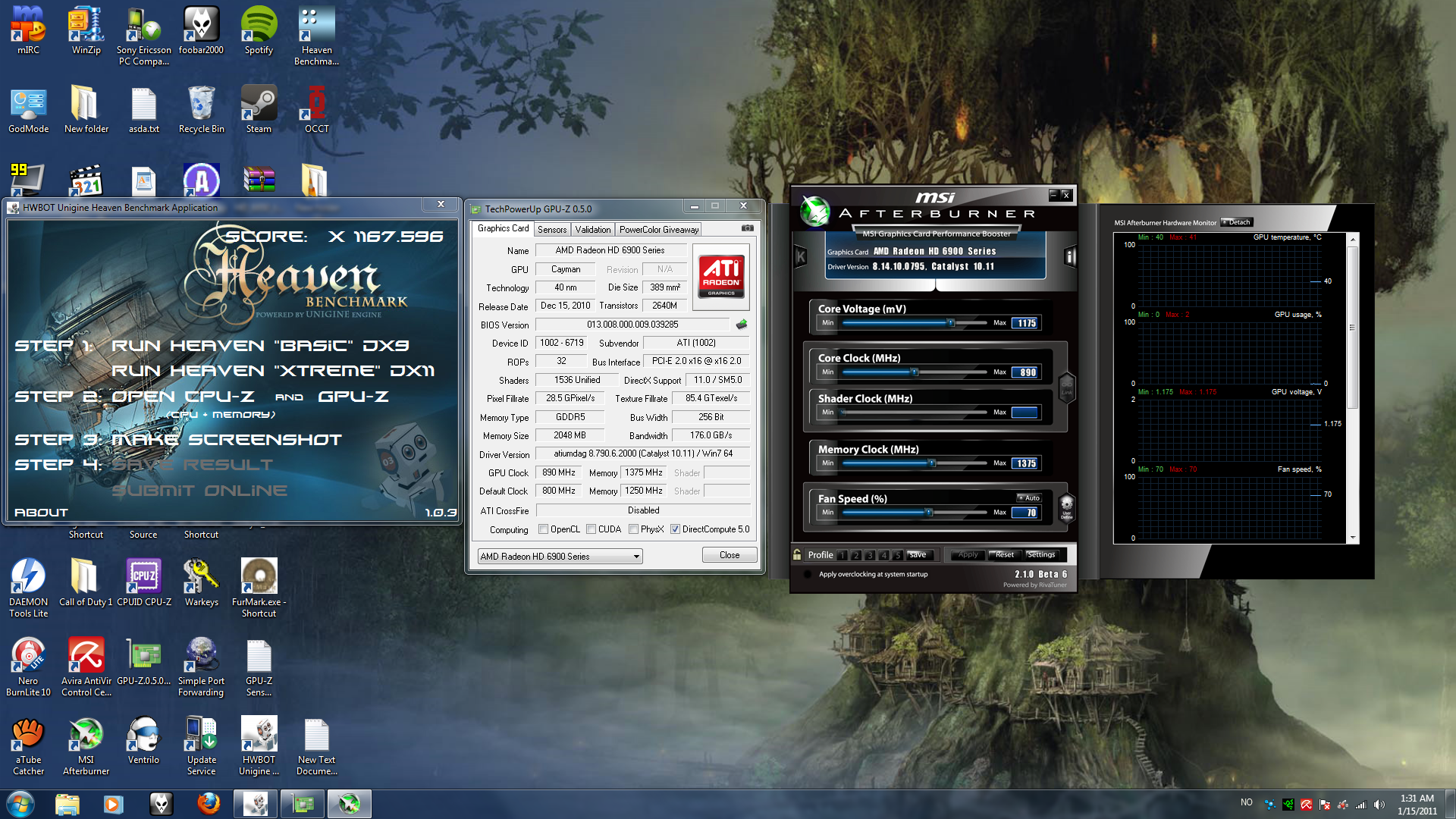Click the volume speaker tray icon
1456x819 pixels.
[1379, 805]
